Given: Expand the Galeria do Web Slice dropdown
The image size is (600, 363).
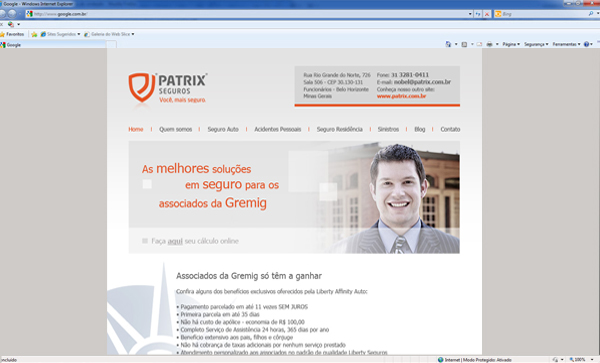Looking at the screenshot, I should (x=133, y=34).
